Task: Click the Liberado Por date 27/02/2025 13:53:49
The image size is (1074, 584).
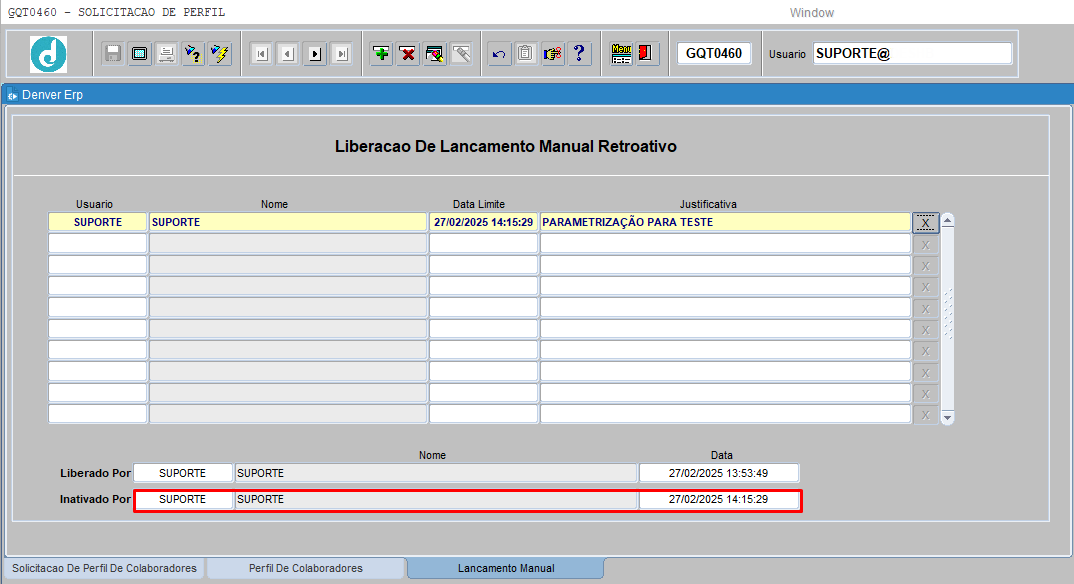Action: tap(719, 473)
